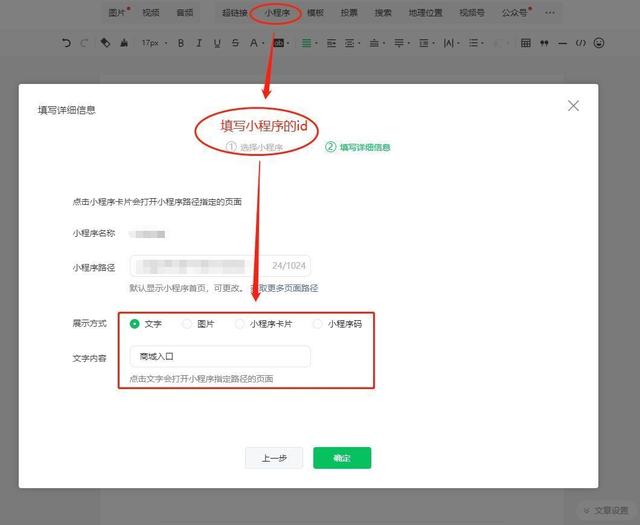Open the font color A dropdown
This screenshot has height=525, width=640.
click(x=257, y=43)
